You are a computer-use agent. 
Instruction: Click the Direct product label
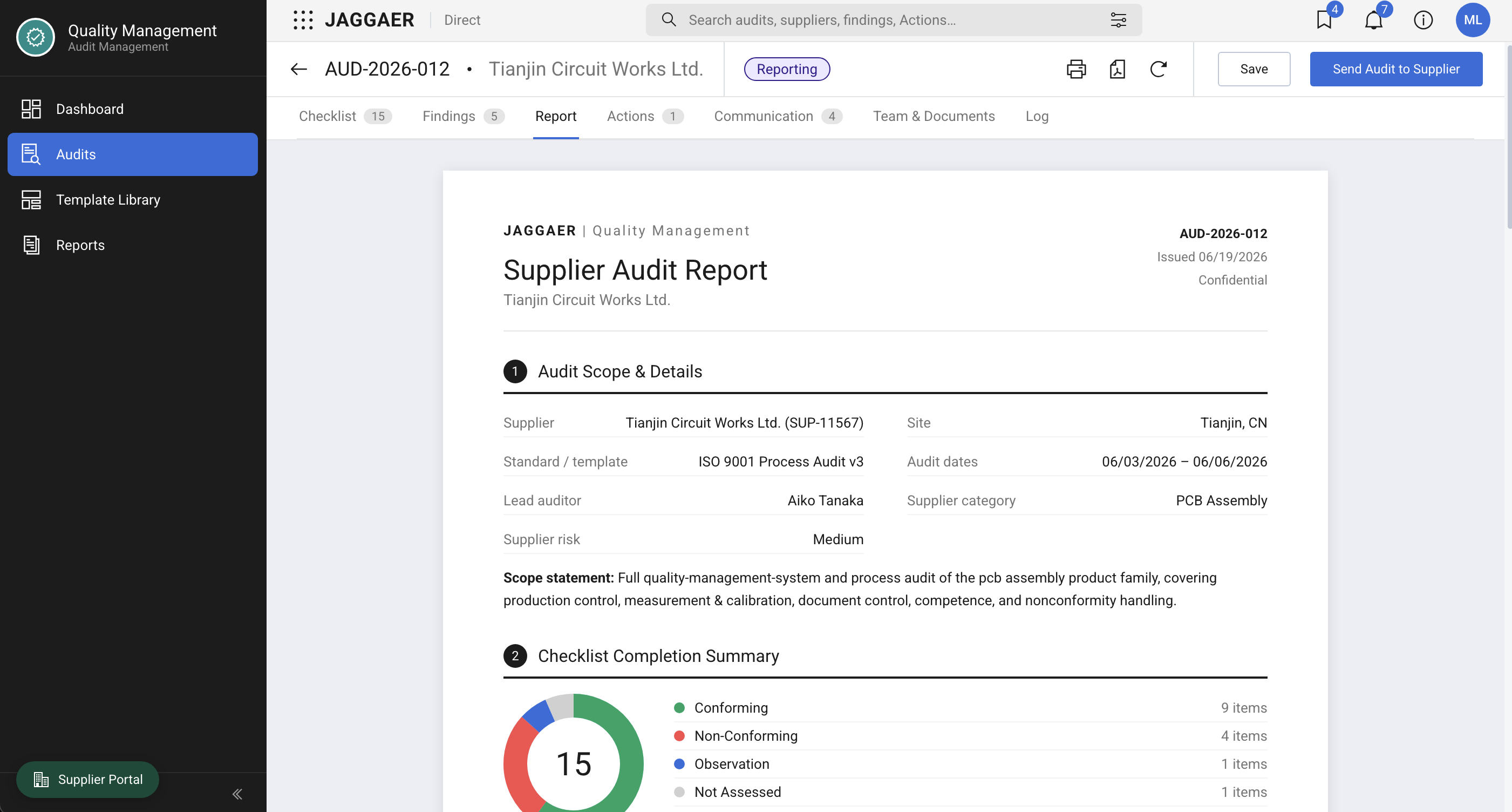pos(462,20)
